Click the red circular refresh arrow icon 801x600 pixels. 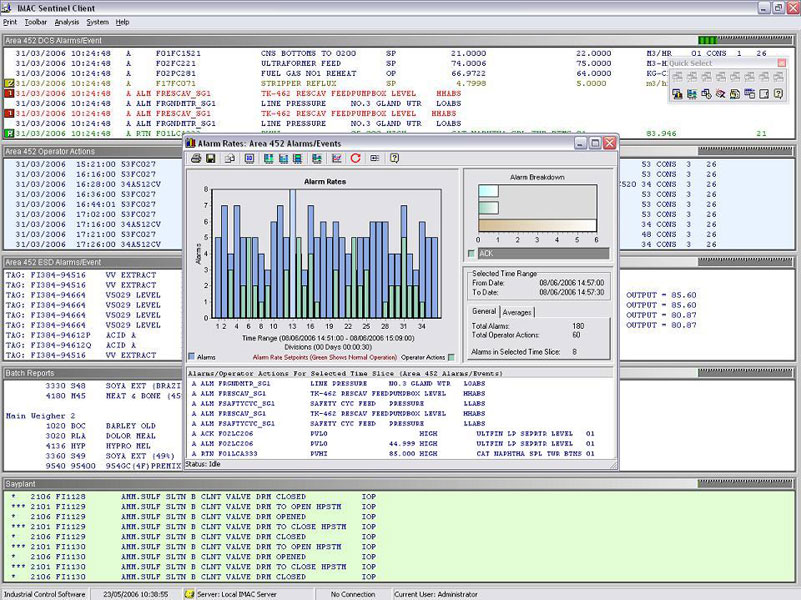pos(355,158)
